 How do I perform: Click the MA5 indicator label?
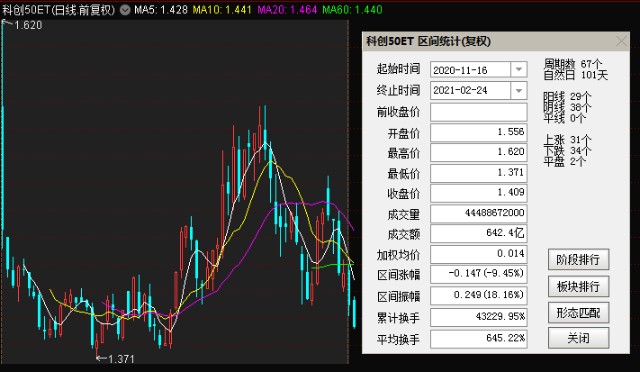(161, 10)
